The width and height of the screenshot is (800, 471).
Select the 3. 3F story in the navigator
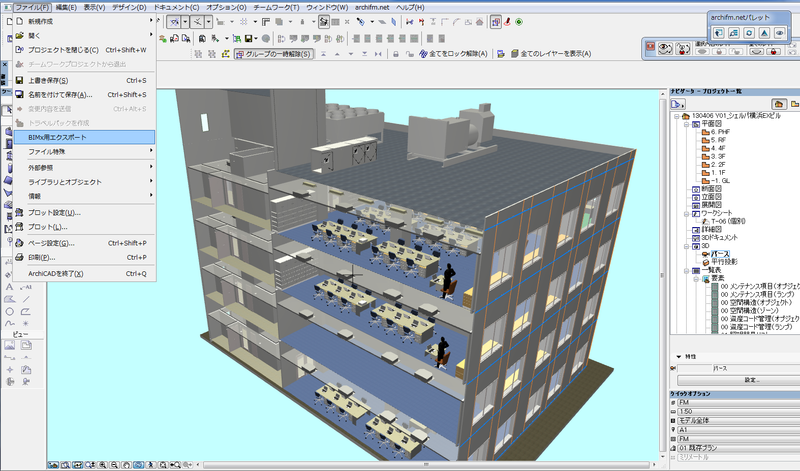(x=717, y=155)
